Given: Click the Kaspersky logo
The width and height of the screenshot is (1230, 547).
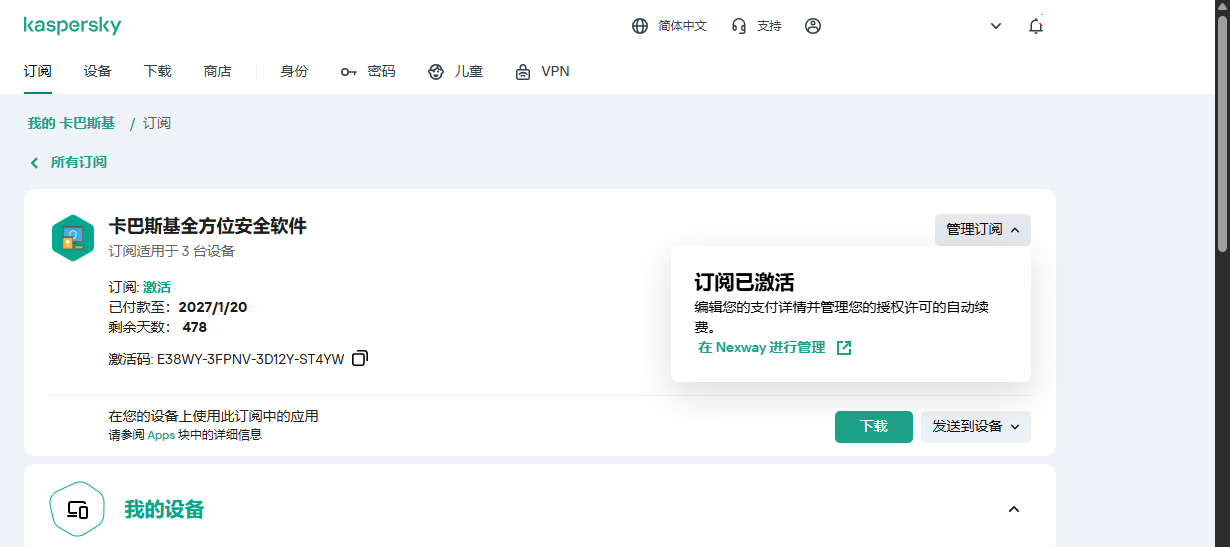Looking at the screenshot, I should tap(72, 26).
